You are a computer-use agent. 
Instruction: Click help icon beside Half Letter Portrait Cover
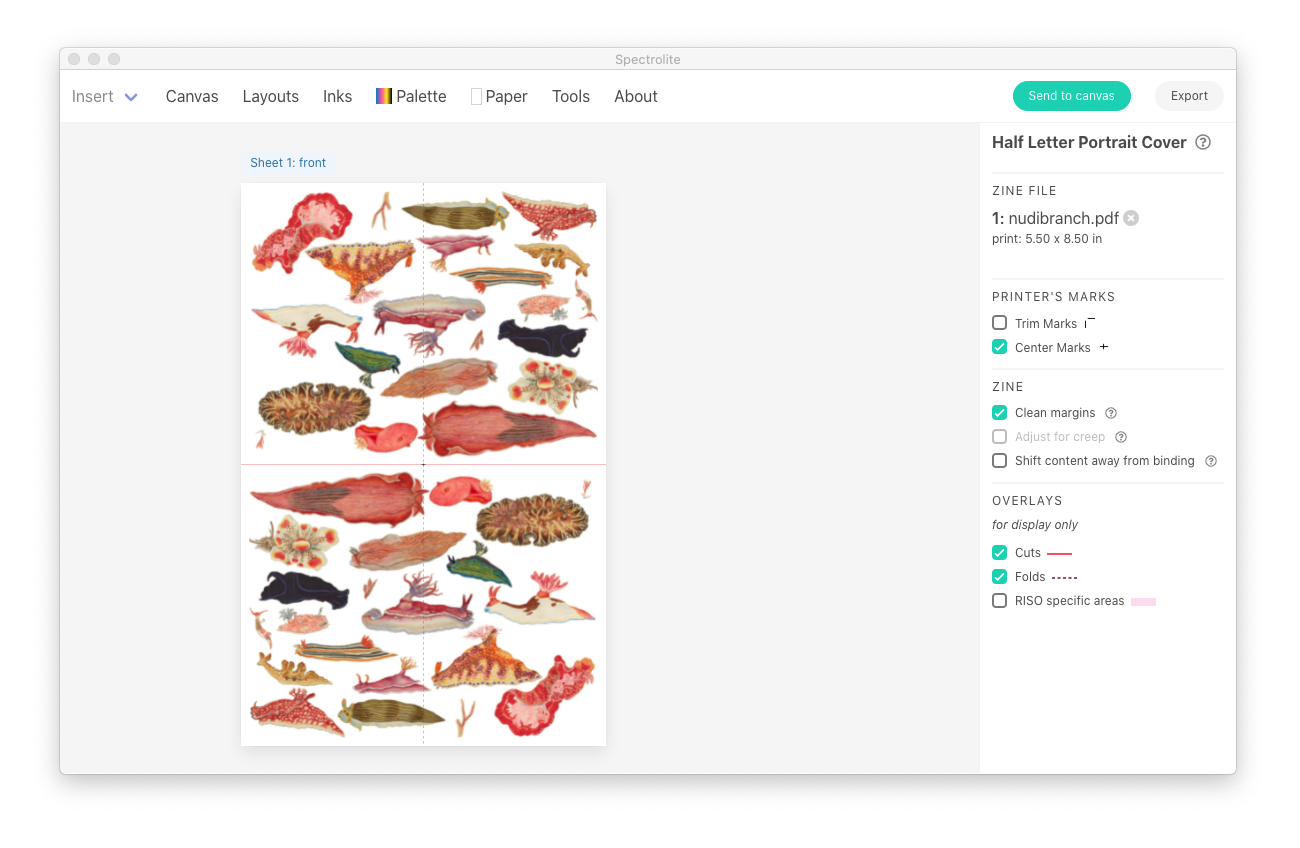click(x=1203, y=142)
